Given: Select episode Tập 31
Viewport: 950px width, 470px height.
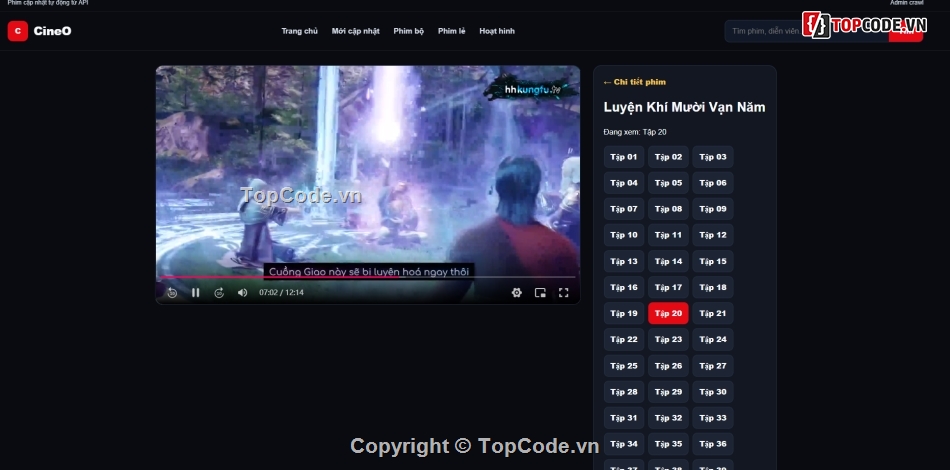Looking at the screenshot, I should [x=624, y=418].
